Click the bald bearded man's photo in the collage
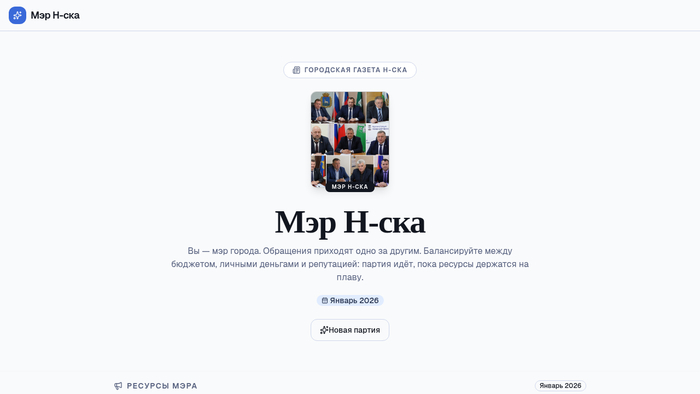 click(x=321, y=139)
